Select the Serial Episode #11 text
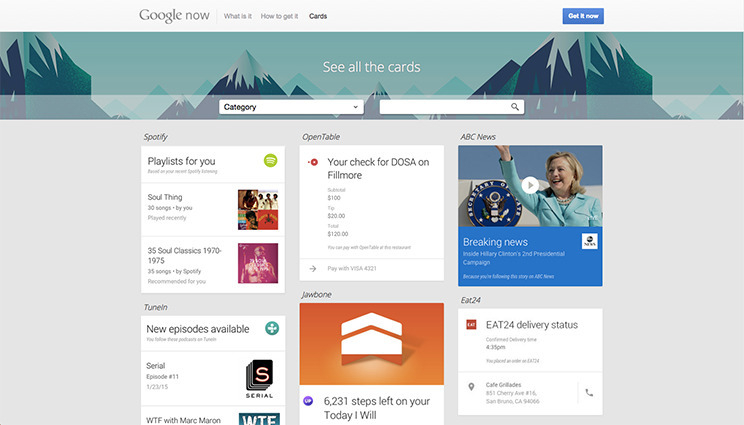This screenshot has width=744, height=425. coord(163,377)
